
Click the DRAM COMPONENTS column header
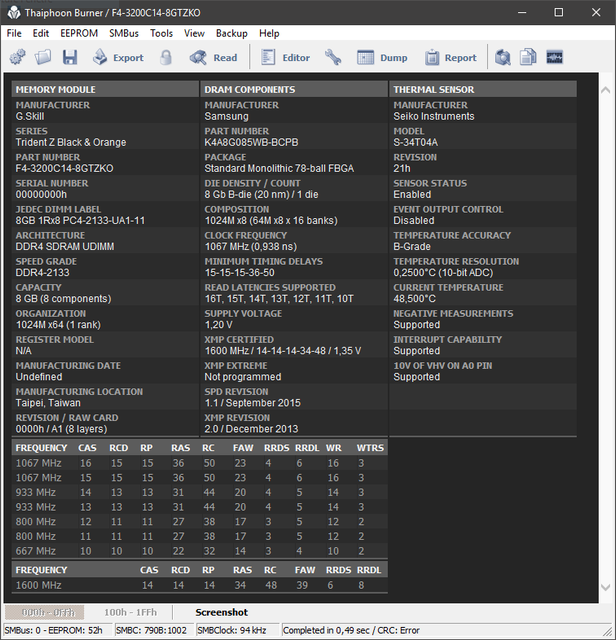pos(294,89)
